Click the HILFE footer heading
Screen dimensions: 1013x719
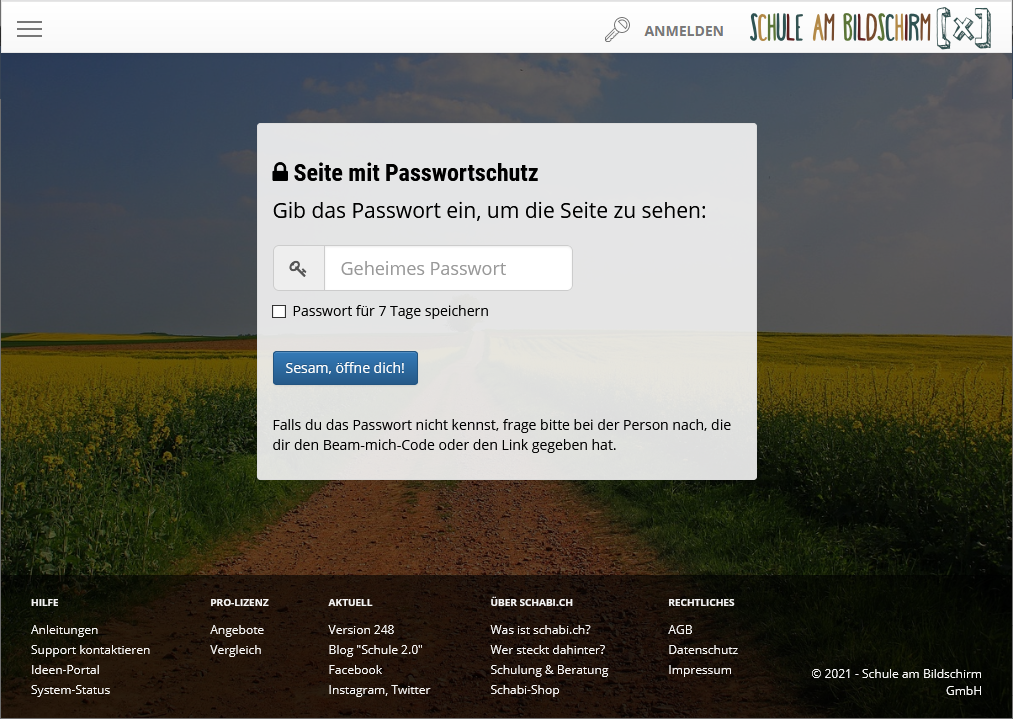[45, 602]
